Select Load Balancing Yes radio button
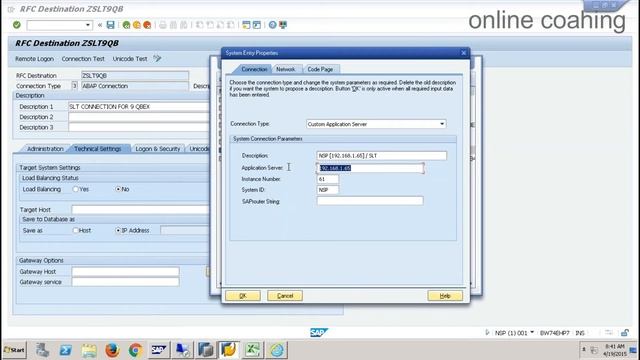The width and height of the screenshot is (640, 360). point(76,189)
